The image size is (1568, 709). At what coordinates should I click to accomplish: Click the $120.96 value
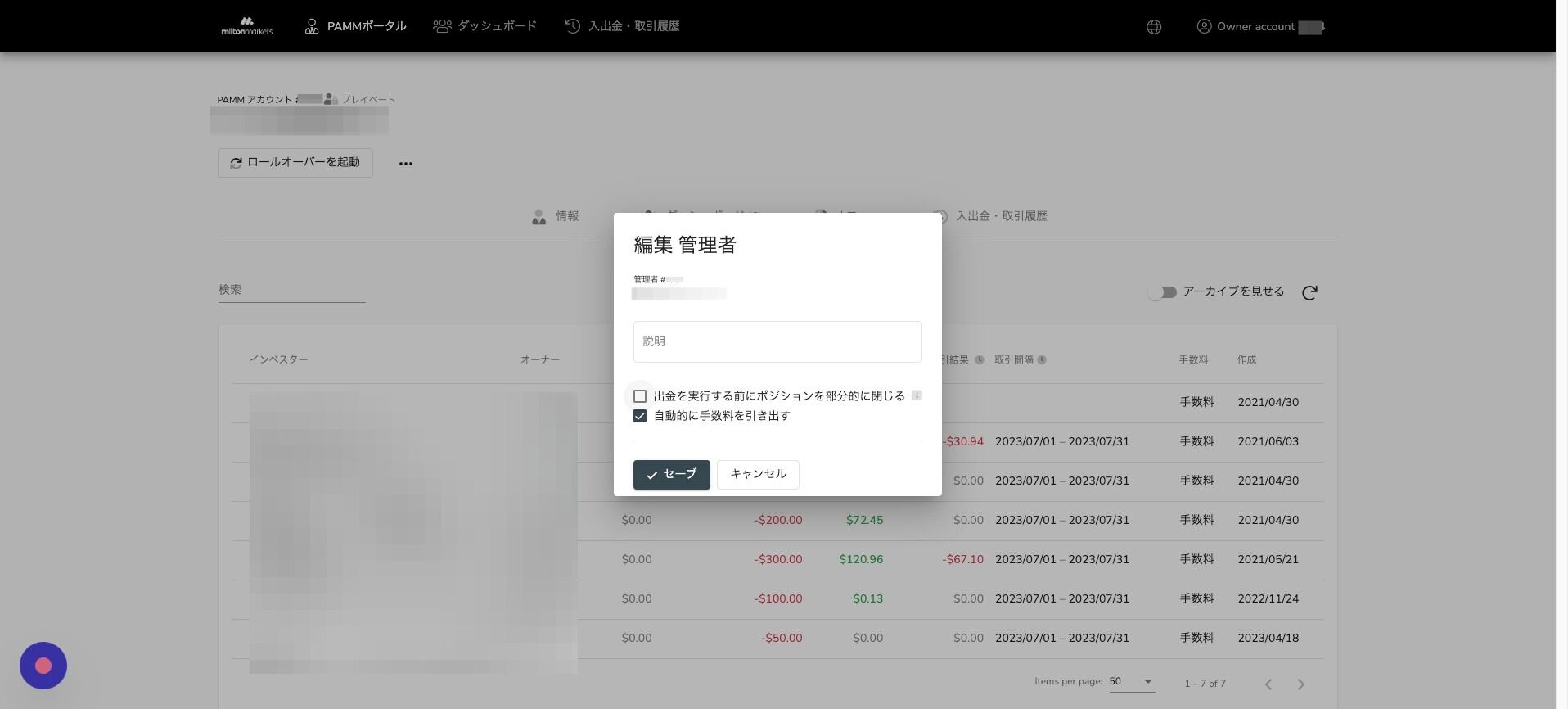[x=861, y=559]
